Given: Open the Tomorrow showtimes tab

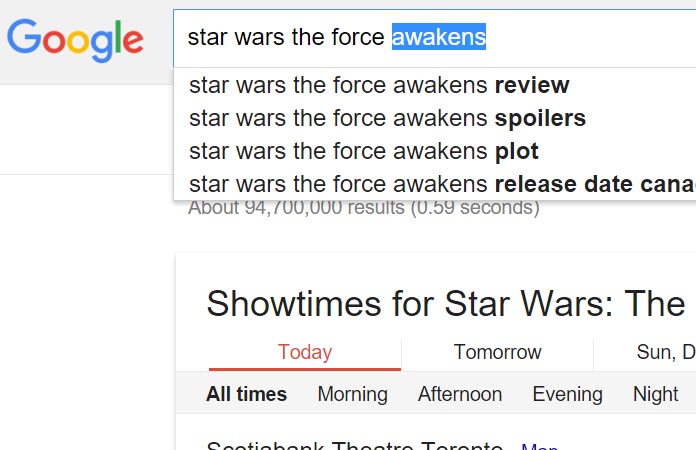Looking at the screenshot, I should 497,352.
